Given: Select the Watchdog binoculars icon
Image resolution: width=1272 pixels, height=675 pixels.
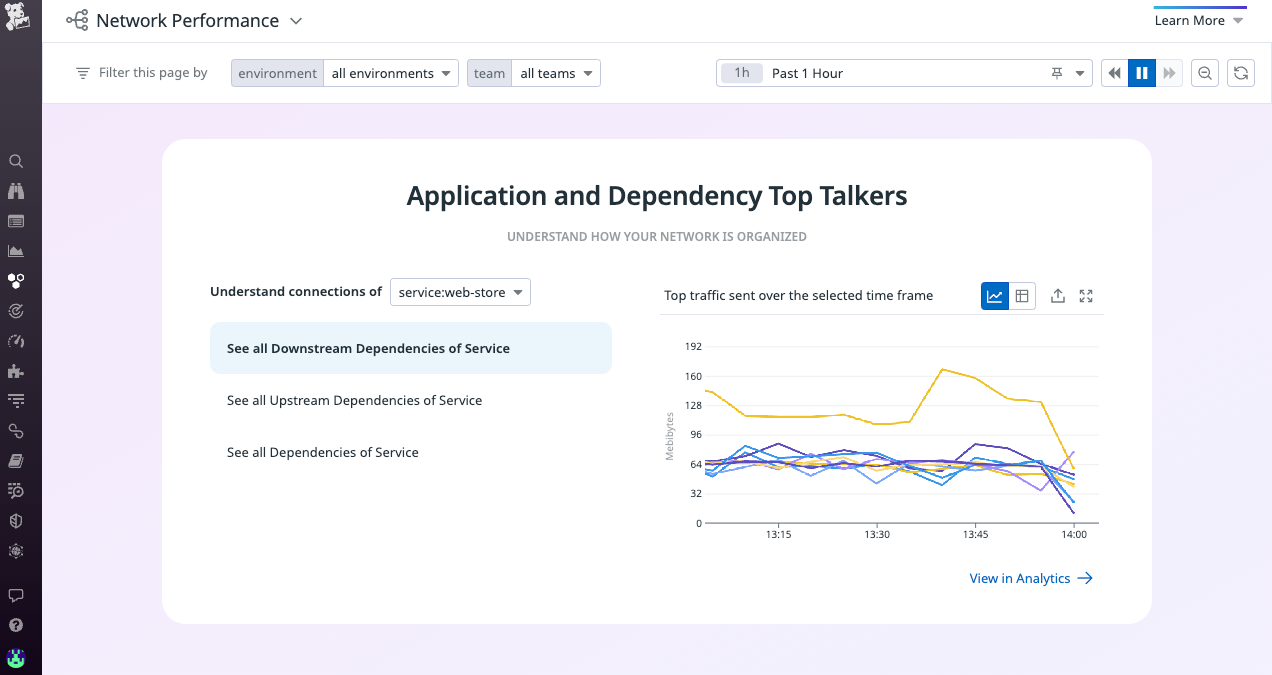Looking at the screenshot, I should (x=15, y=190).
